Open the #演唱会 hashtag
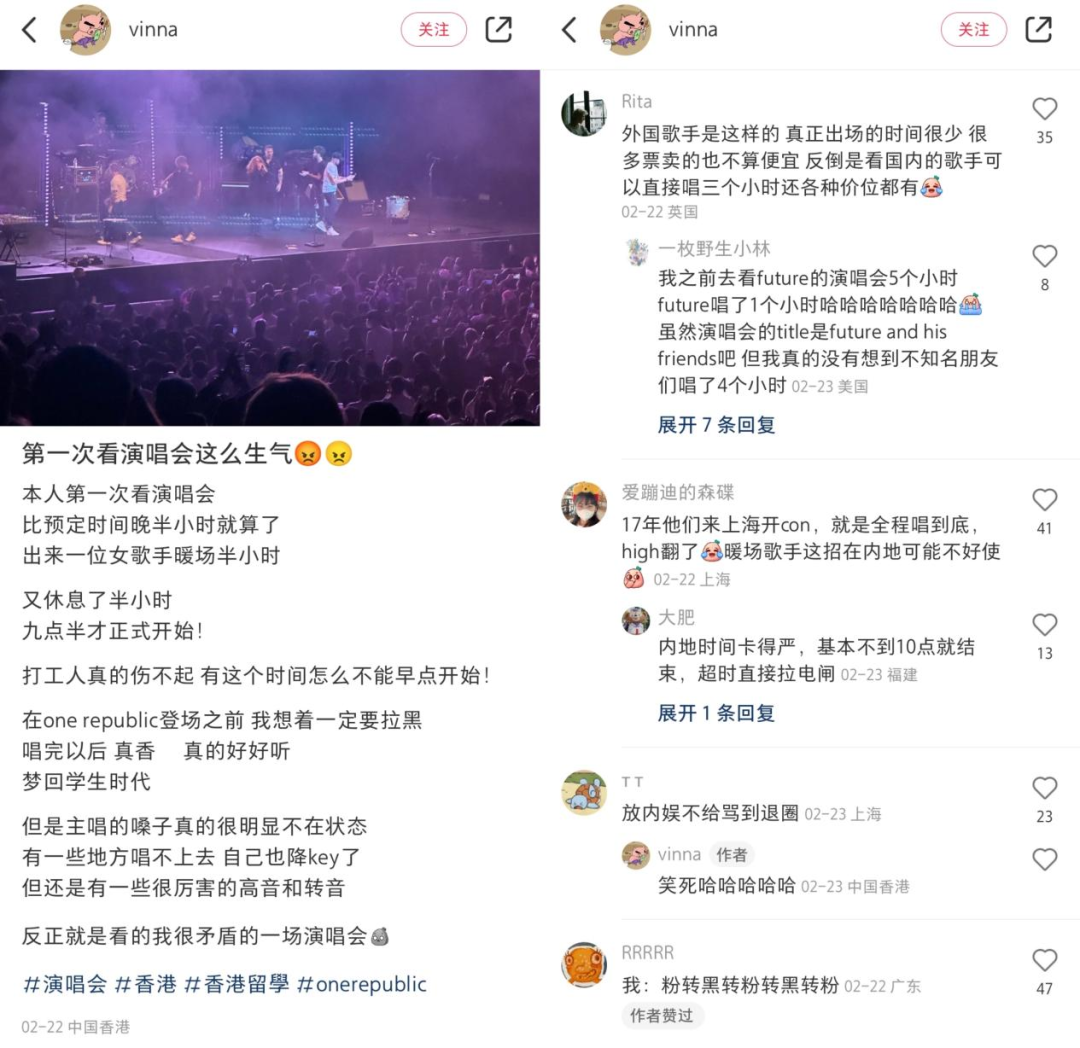The width and height of the screenshot is (1080, 1048). coord(65,984)
